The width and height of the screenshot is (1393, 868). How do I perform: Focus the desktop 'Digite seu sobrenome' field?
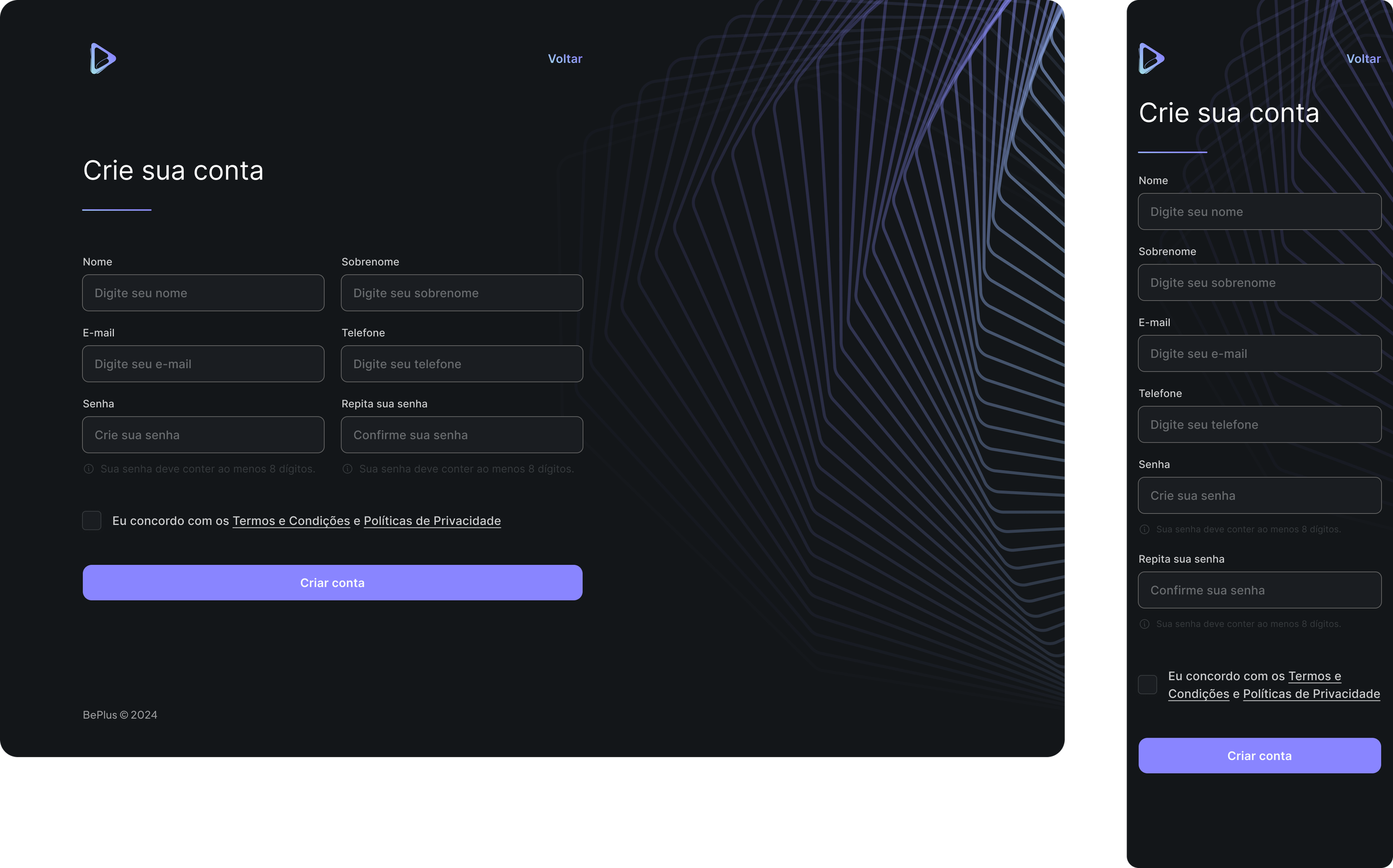tap(462, 293)
